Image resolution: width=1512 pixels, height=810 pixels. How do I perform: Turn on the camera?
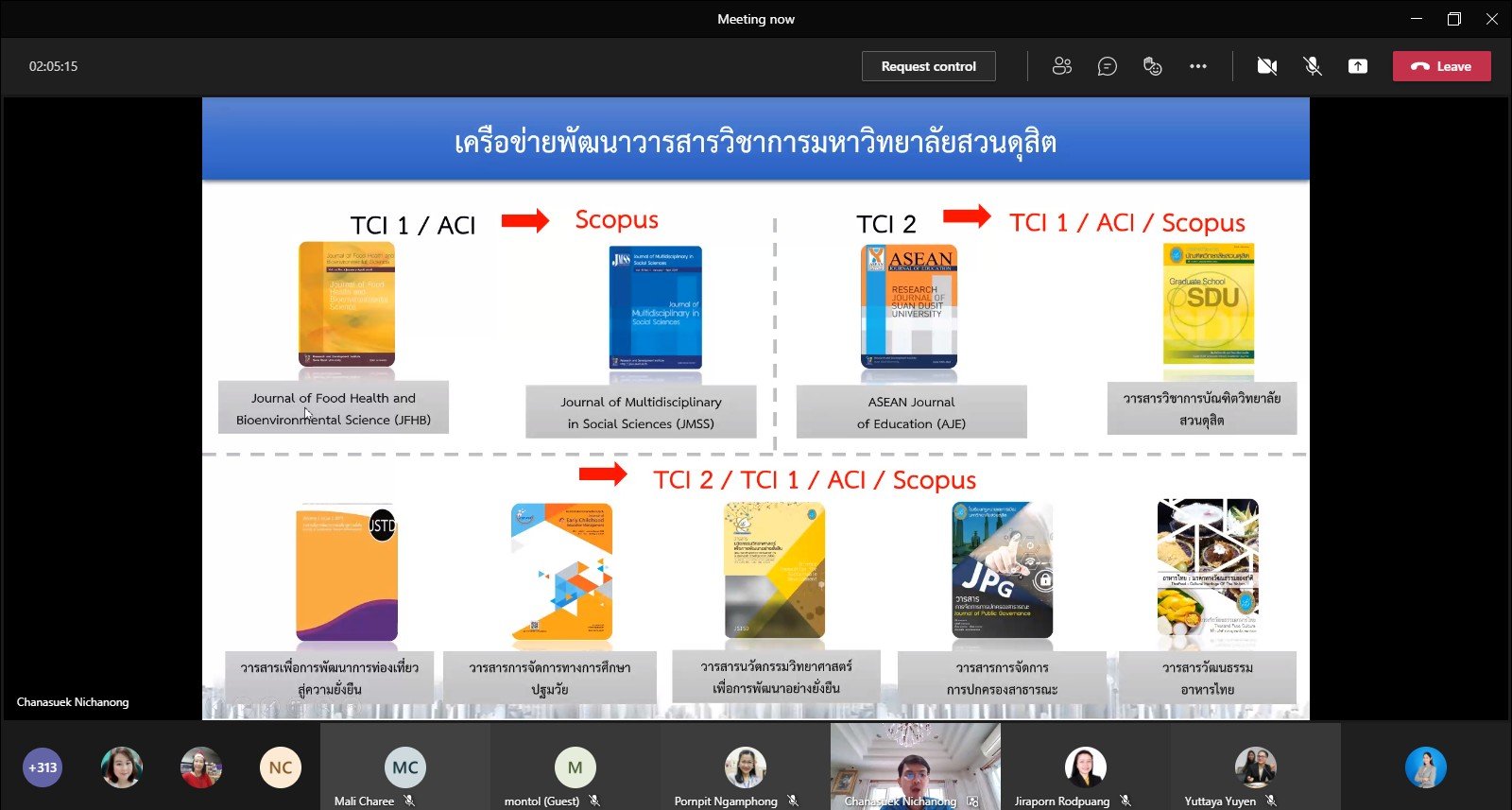point(1267,66)
